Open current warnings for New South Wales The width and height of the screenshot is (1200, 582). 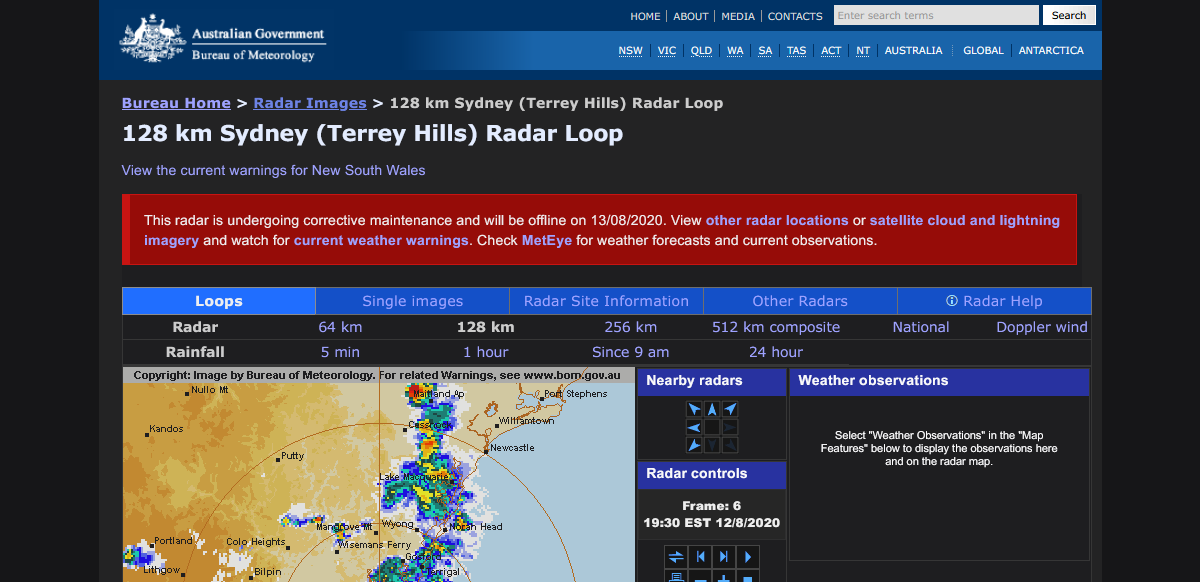[x=272, y=170]
